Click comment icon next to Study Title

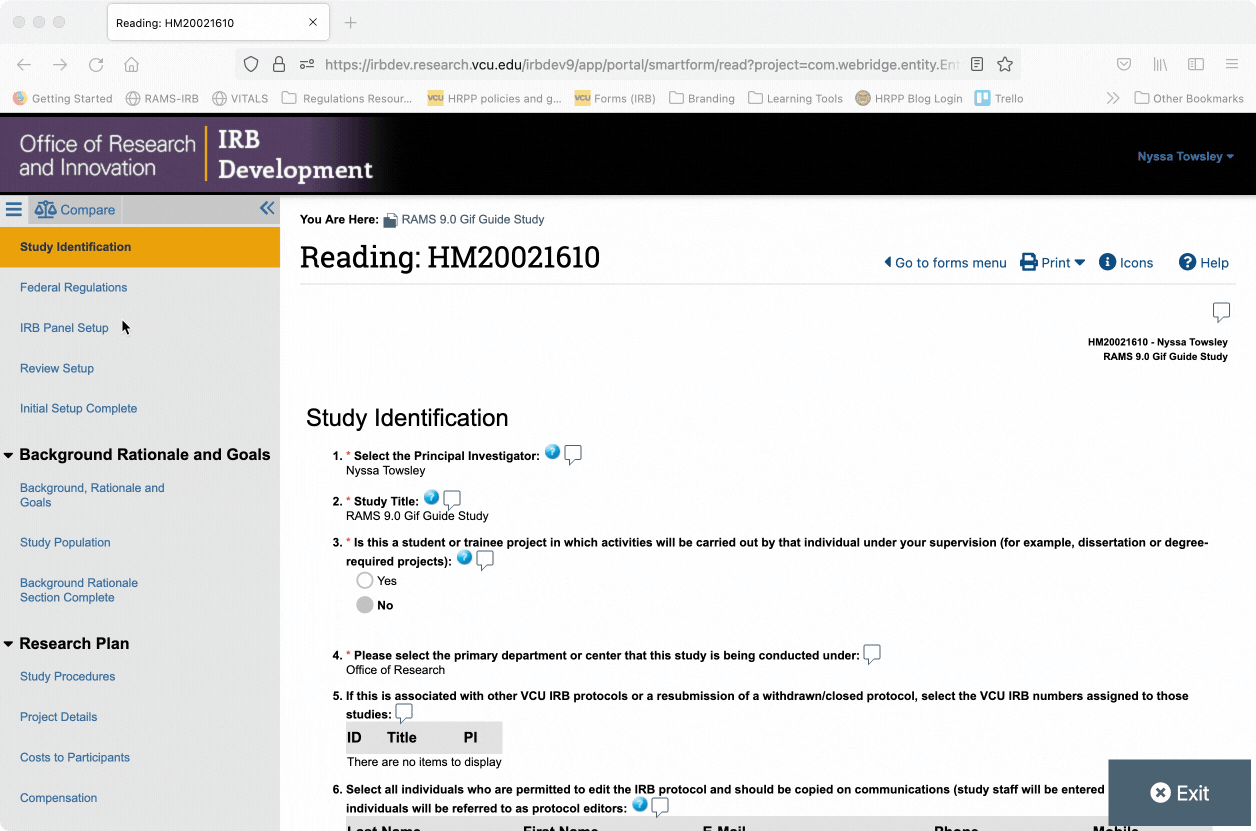click(x=452, y=499)
